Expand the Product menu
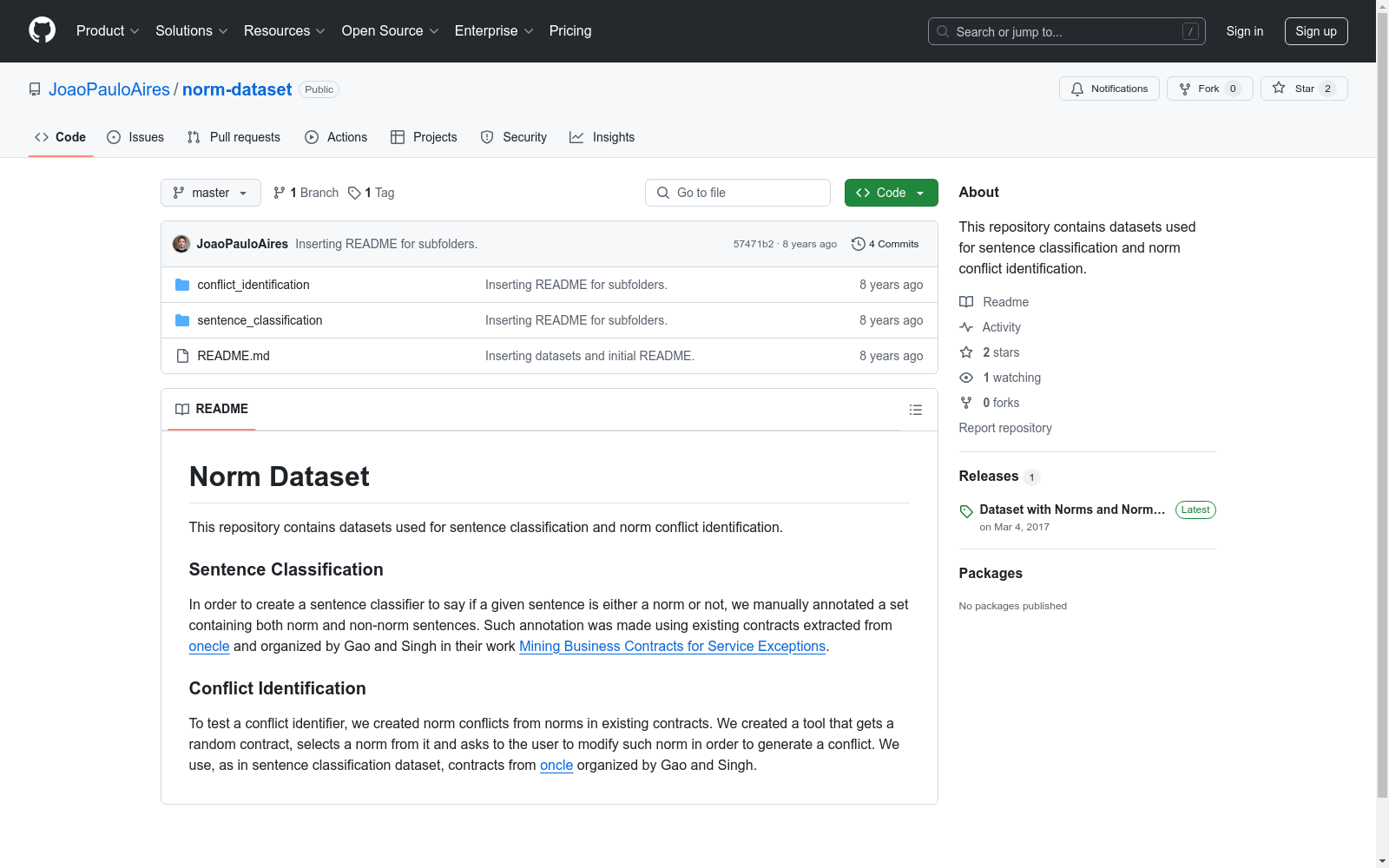Viewport: 1389px width, 868px height. (x=108, y=30)
